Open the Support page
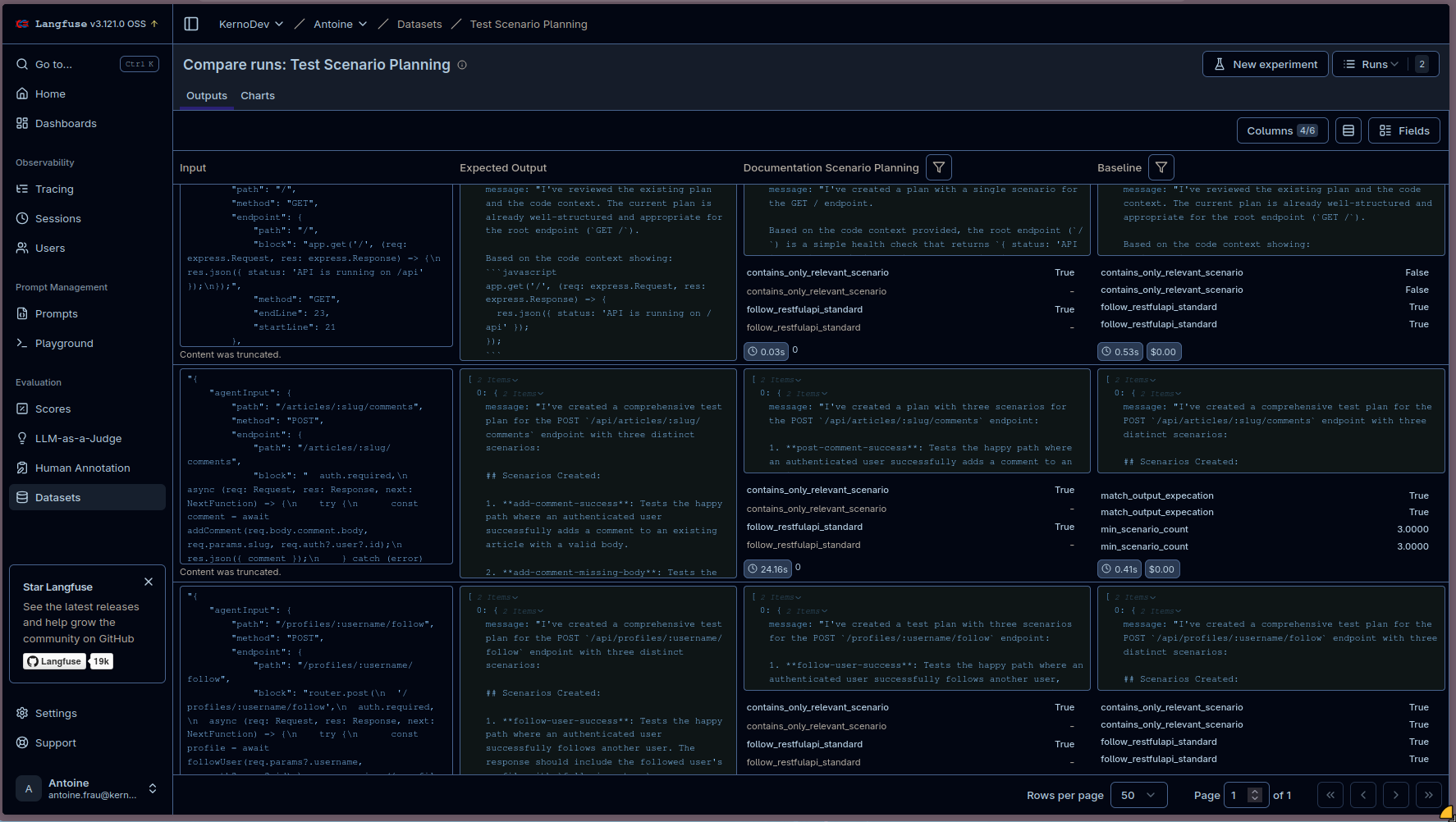1456x822 pixels. click(x=86, y=742)
